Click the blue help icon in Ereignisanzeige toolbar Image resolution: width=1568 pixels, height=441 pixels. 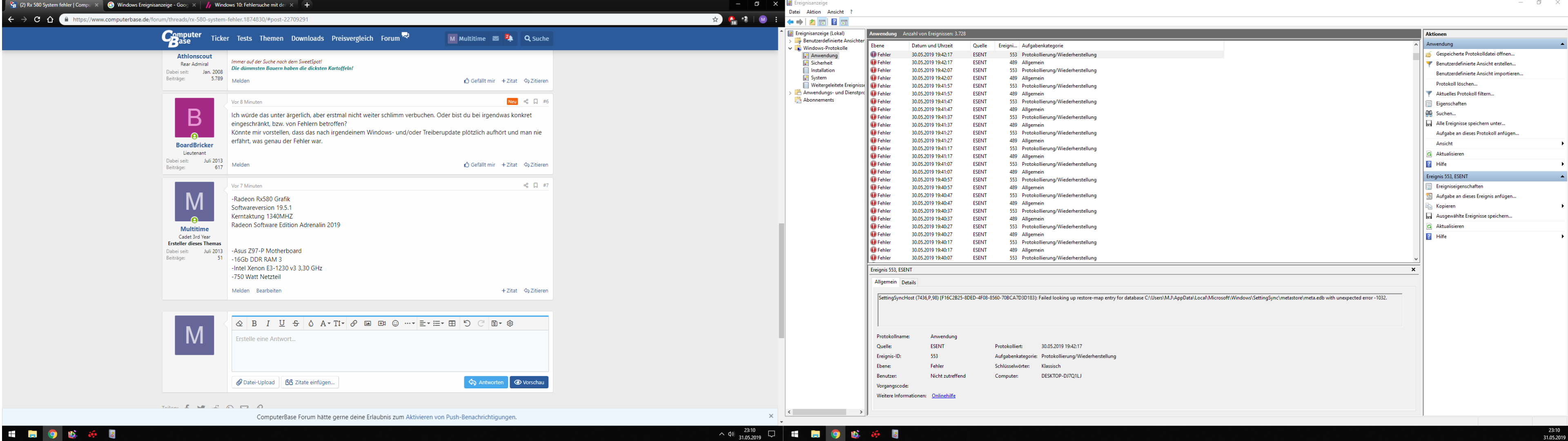[834, 22]
